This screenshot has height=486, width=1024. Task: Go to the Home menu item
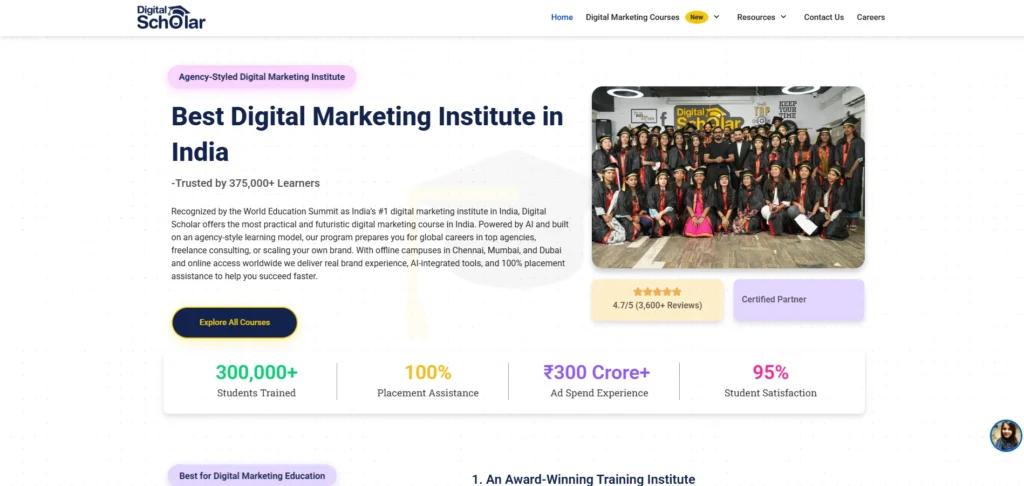pos(562,17)
